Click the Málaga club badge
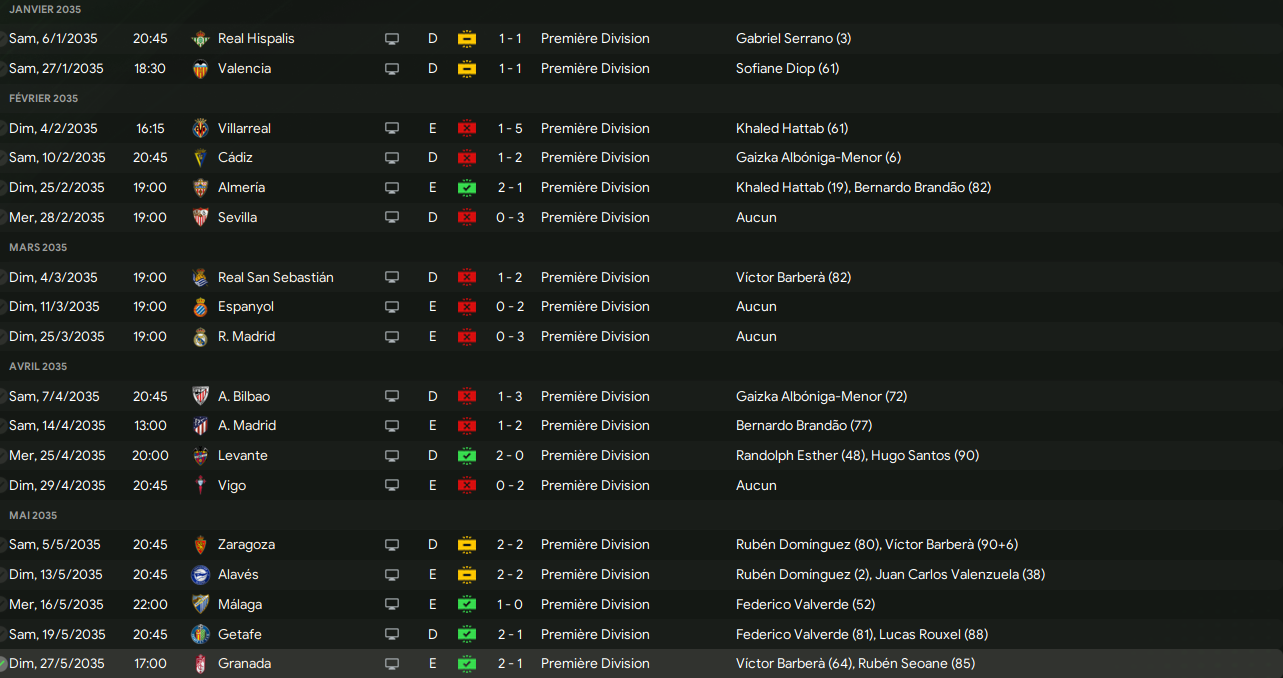The image size is (1283, 678). (x=200, y=604)
